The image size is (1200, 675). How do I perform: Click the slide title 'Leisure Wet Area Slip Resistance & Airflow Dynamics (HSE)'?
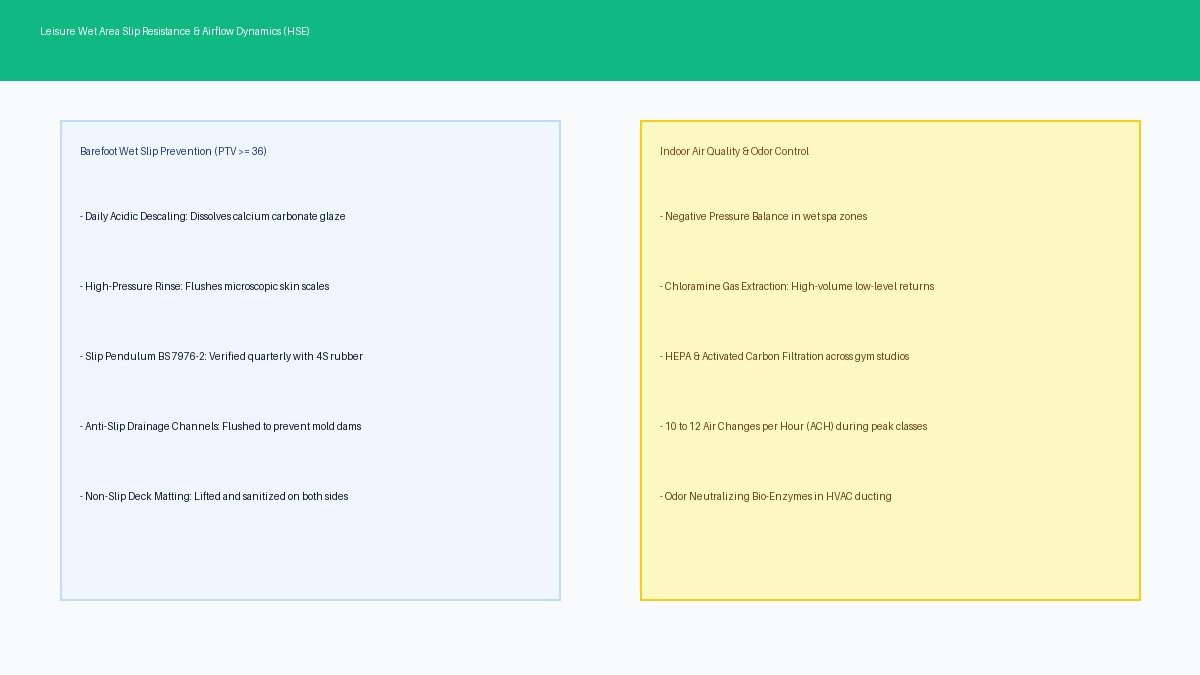pos(175,31)
